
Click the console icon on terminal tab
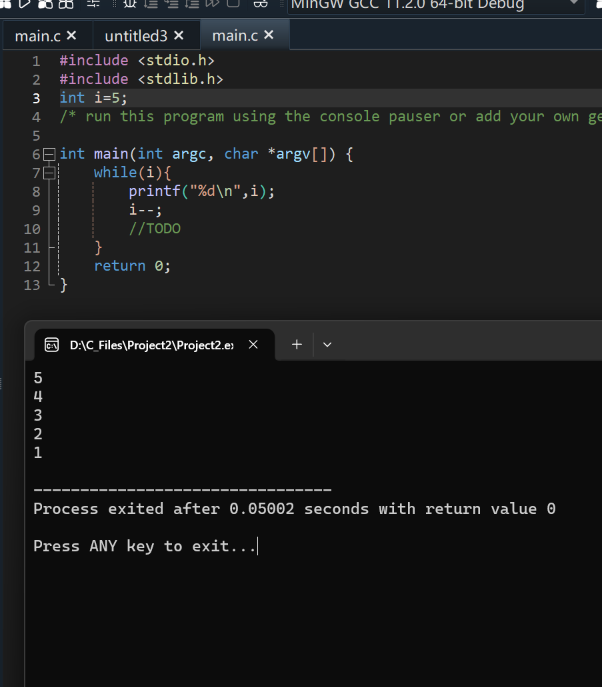[52, 345]
